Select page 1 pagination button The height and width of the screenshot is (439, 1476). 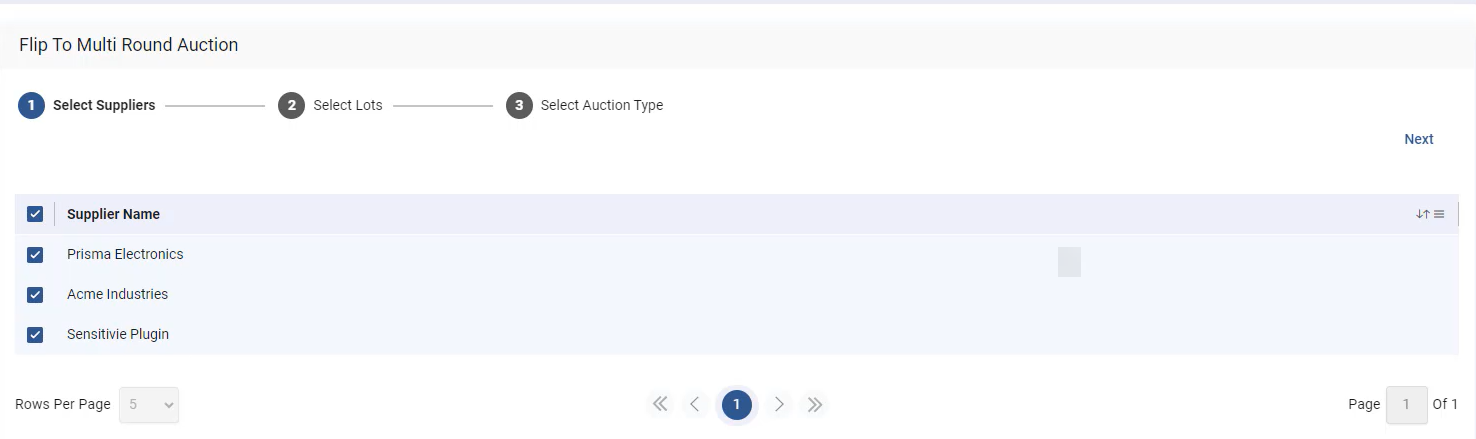737,404
